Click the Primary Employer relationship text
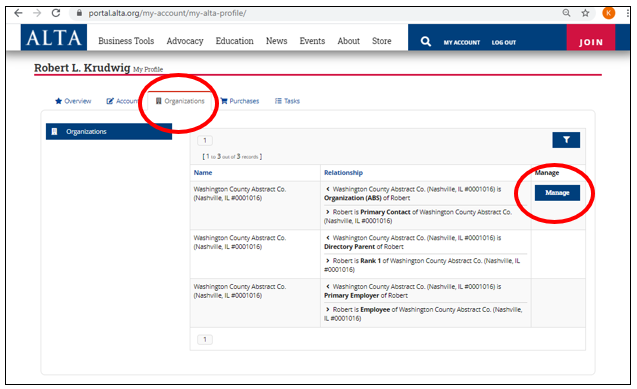The image size is (637, 389). click(x=351, y=296)
